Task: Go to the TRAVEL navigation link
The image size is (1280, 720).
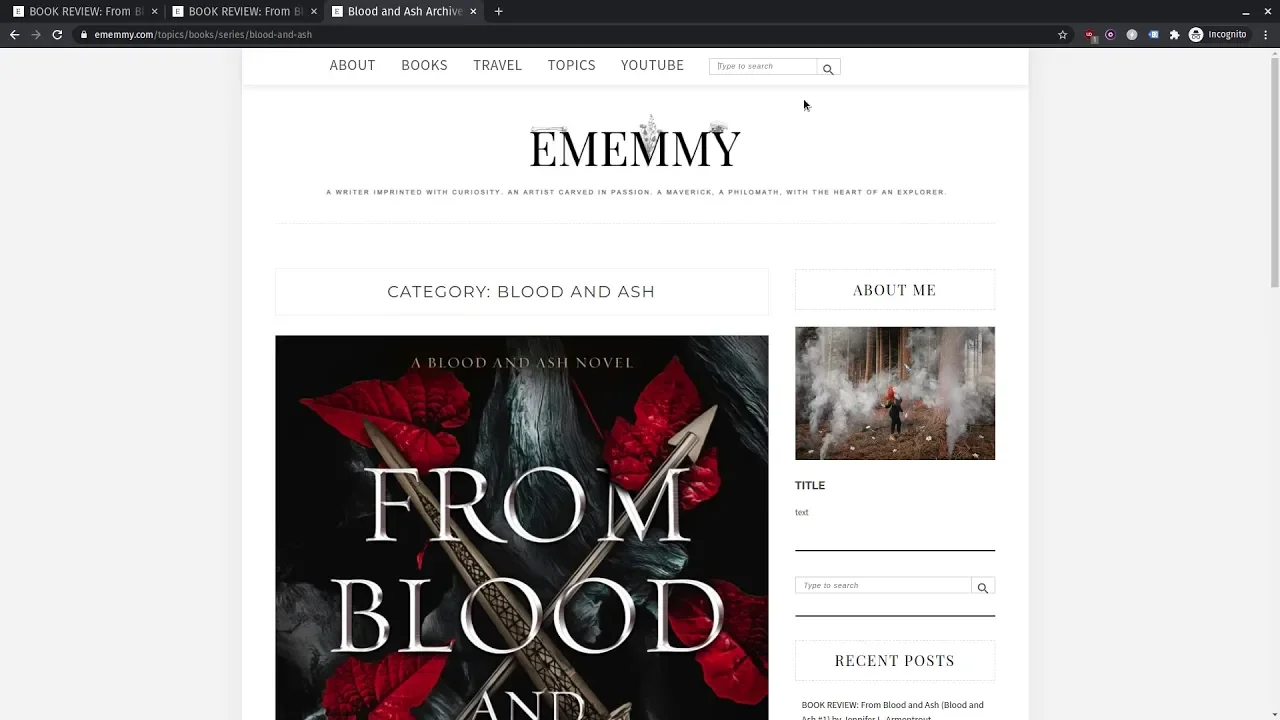Action: pos(497,65)
